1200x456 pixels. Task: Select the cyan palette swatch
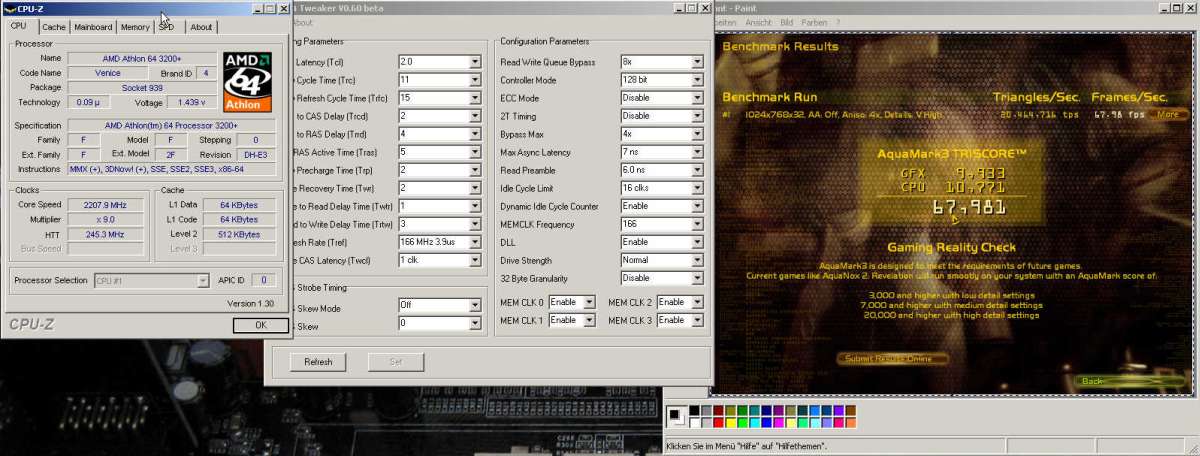pyautogui.click(x=755, y=423)
